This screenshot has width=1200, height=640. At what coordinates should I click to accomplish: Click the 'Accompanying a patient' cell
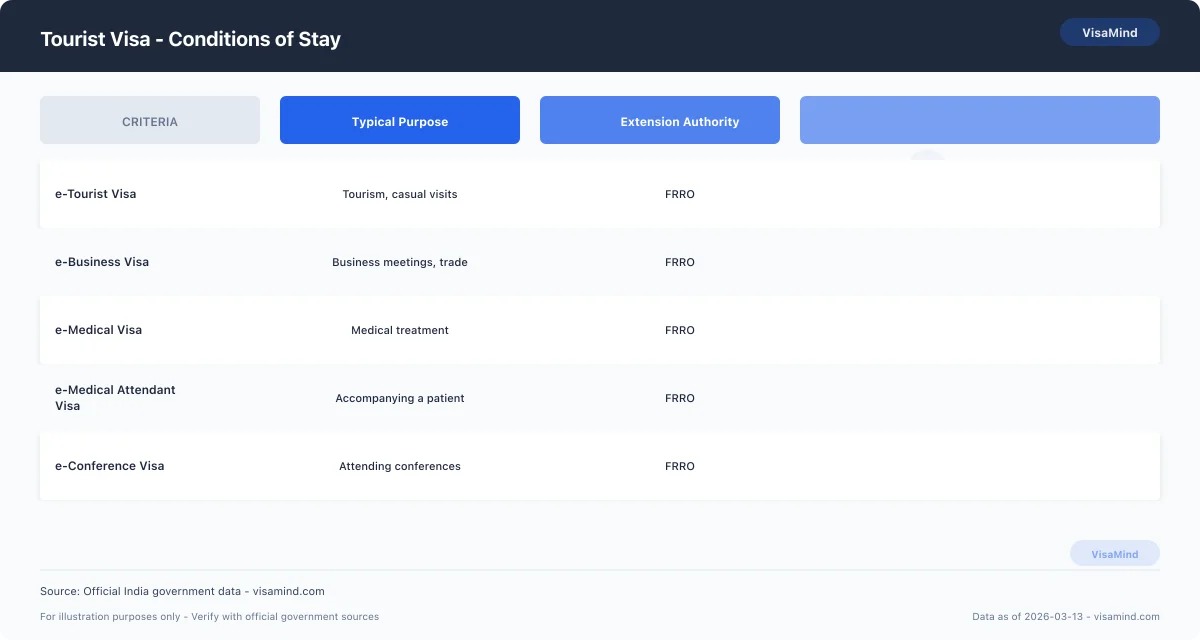click(400, 398)
